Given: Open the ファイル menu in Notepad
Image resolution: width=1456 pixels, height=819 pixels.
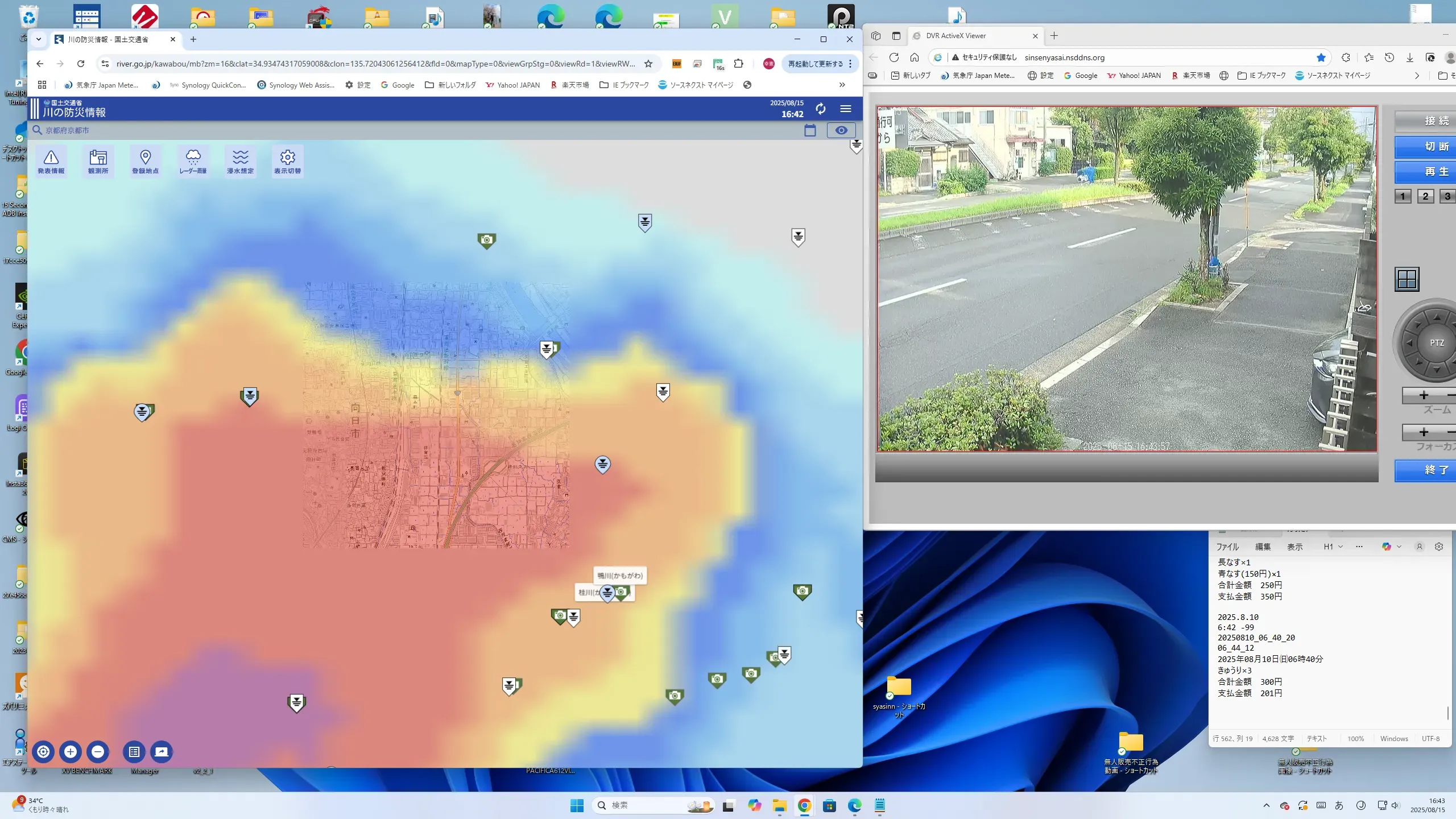Looking at the screenshot, I should pyautogui.click(x=1227, y=547).
